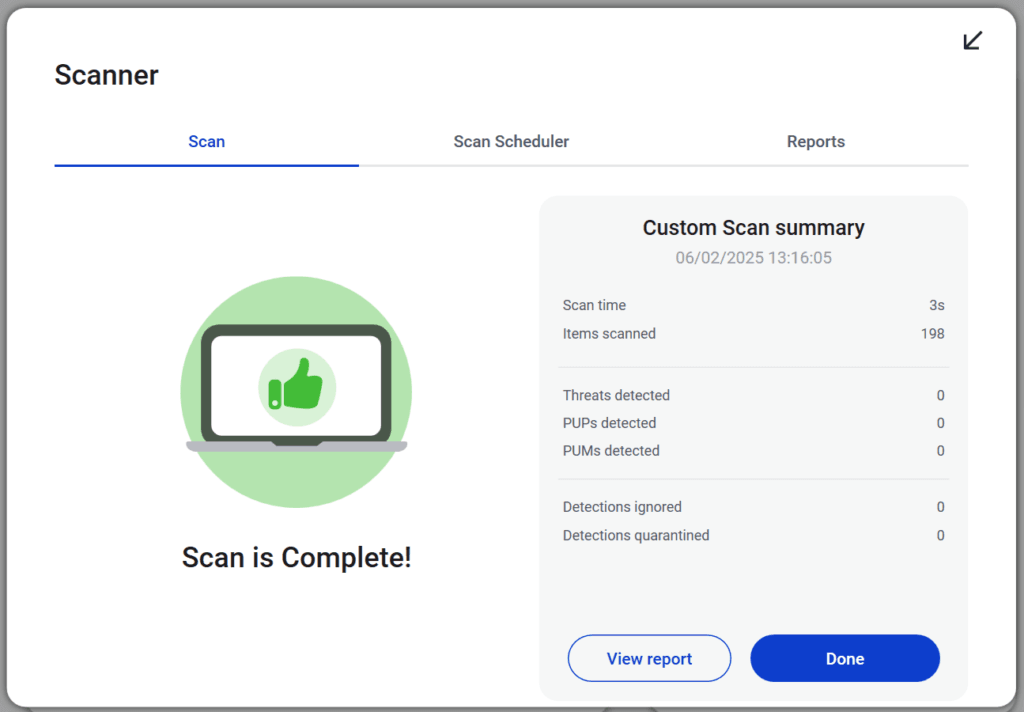Click the View report button
Image resolution: width=1024 pixels, height=712 pixels.
pyautogui.click(x=649, y=658)
